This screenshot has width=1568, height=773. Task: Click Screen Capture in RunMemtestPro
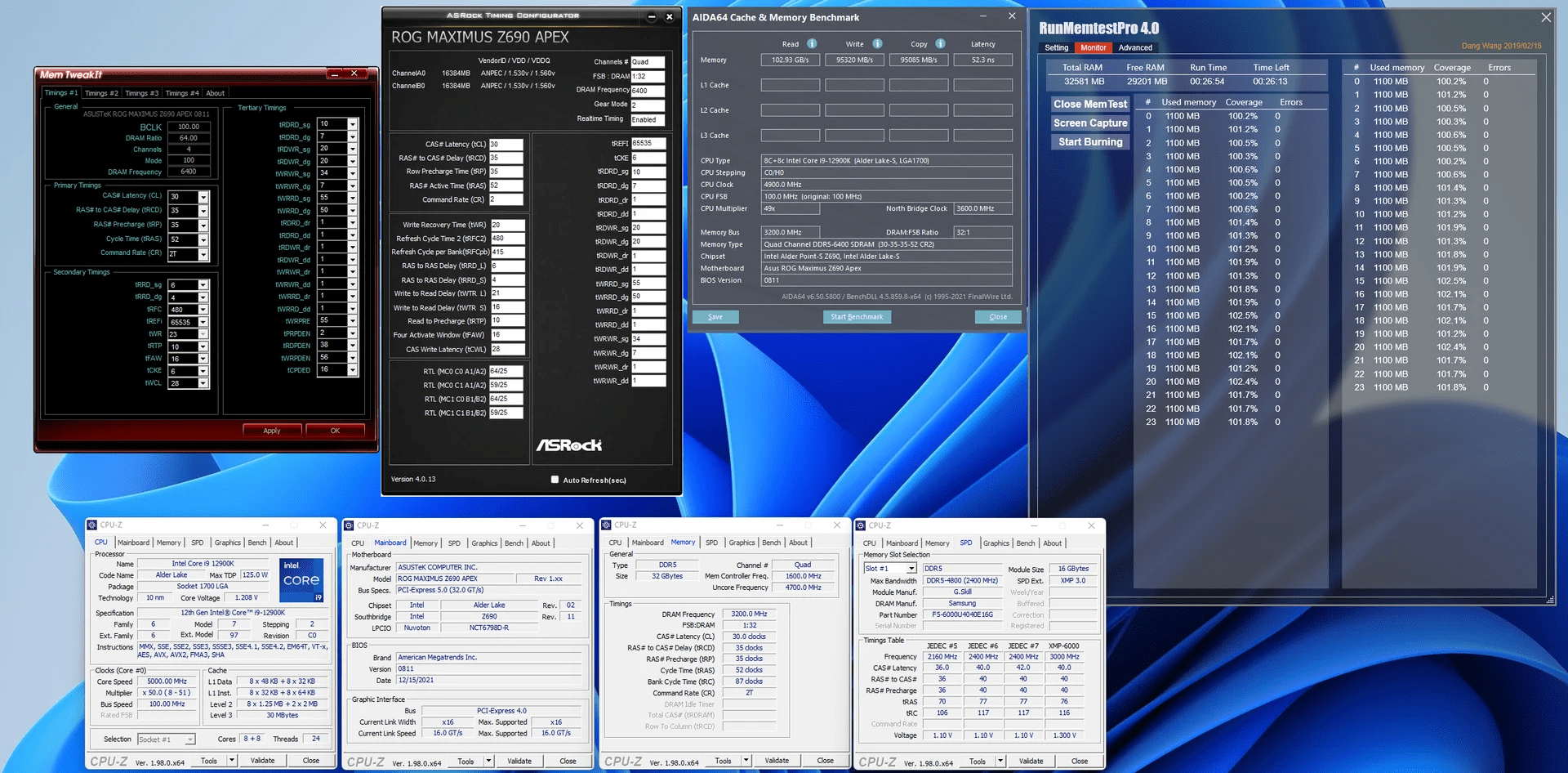pyautogui.click(x=1090, y=123)
